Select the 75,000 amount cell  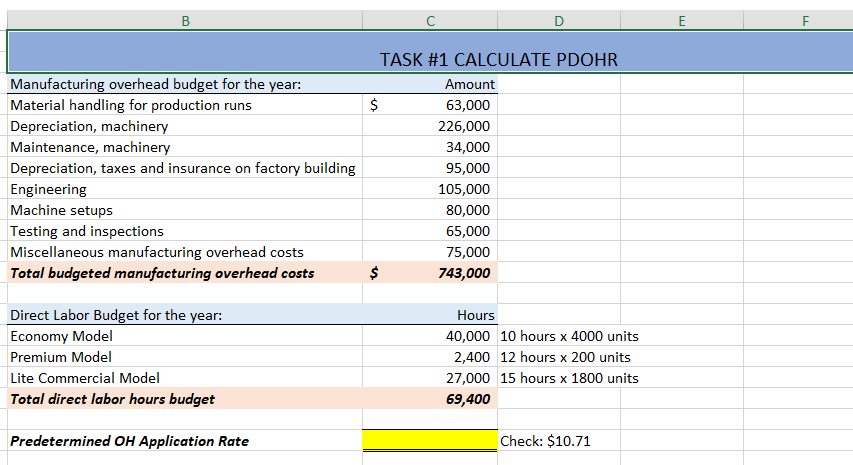coord(430,252)
